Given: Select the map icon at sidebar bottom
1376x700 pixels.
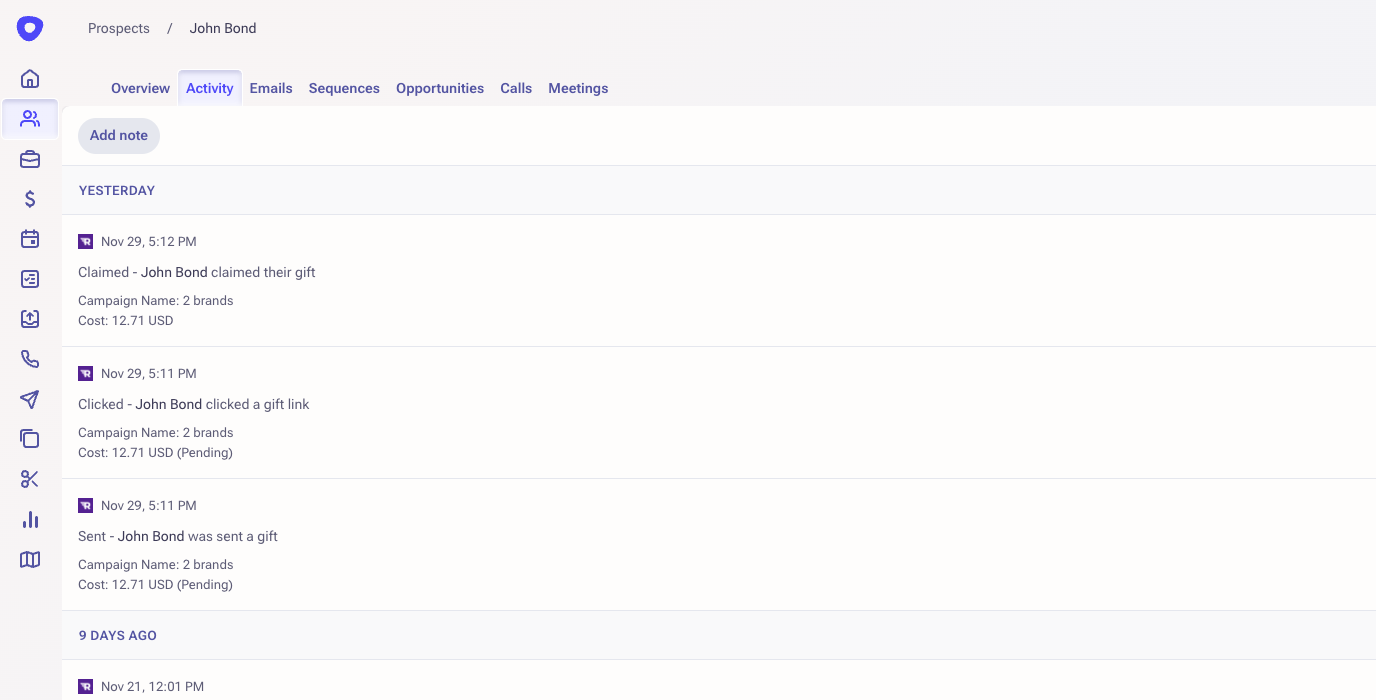Looking at the screenshot, I should (x=29, y=559).
